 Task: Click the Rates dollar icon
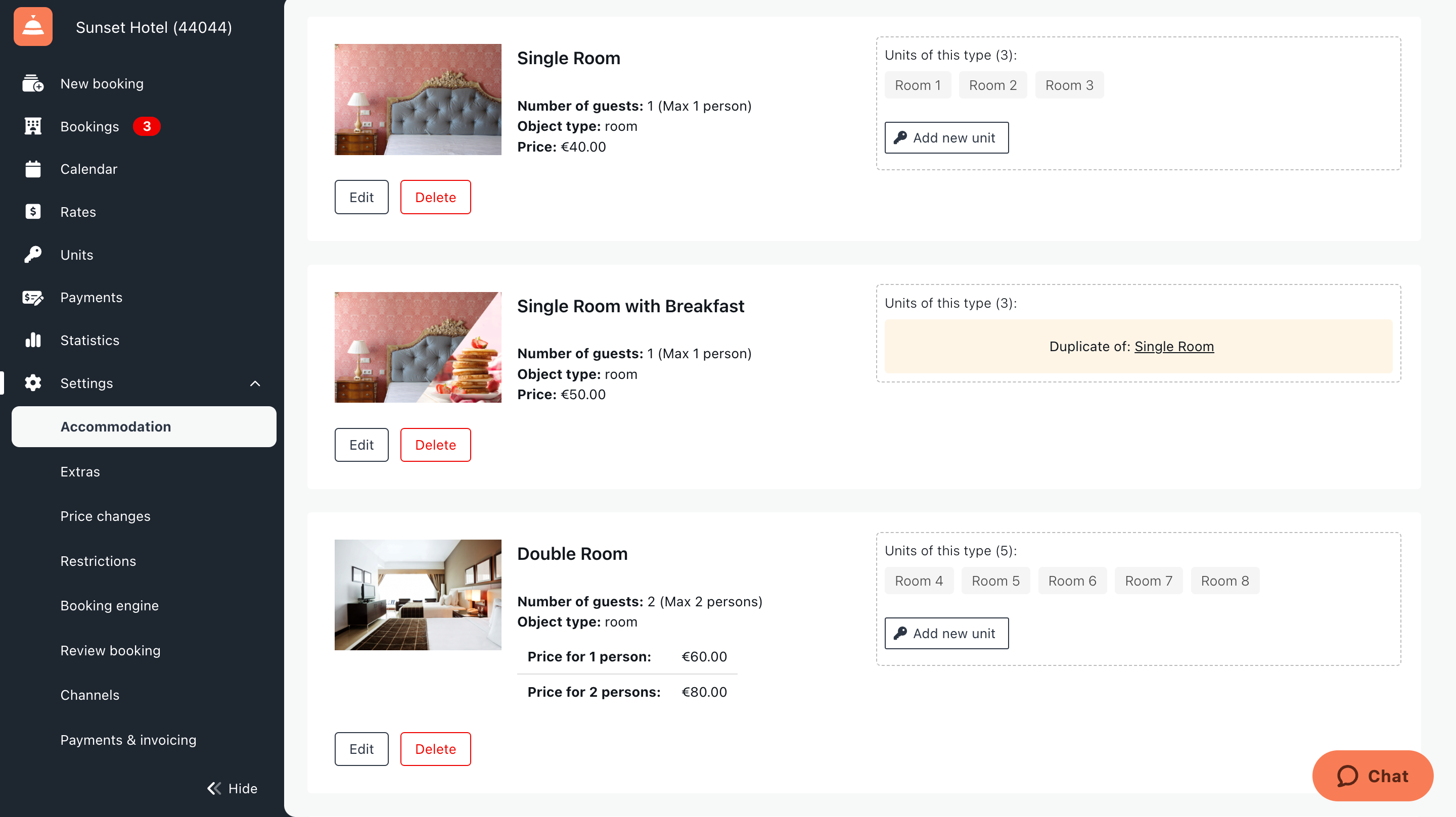(33, 212)
